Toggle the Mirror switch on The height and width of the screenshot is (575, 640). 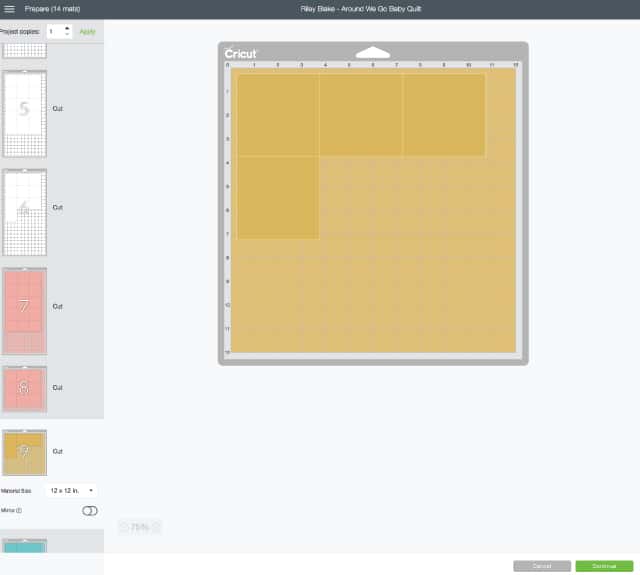tap(89, 511)
